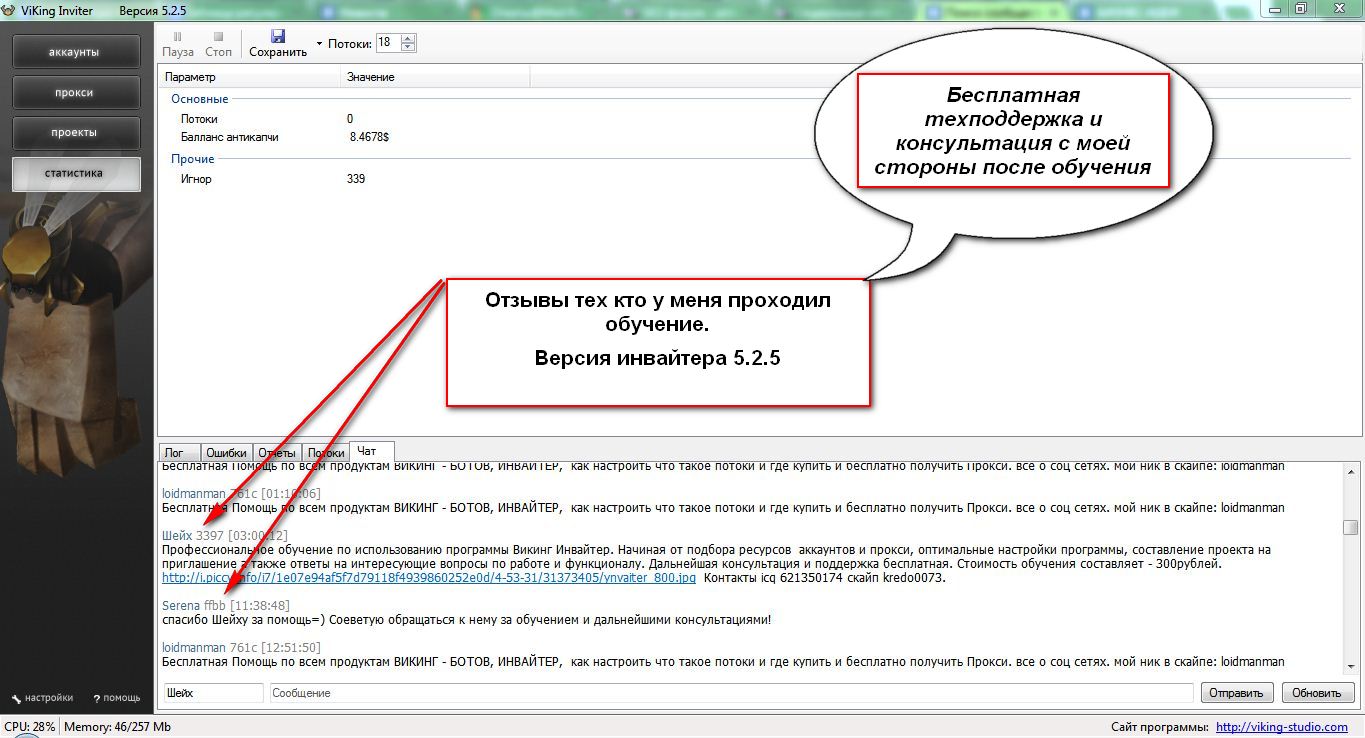This screenshot has height=738, width=1365.
Task: Open помощь with the question mark icon
Action: pyautogui.click(x=96, y=698)
